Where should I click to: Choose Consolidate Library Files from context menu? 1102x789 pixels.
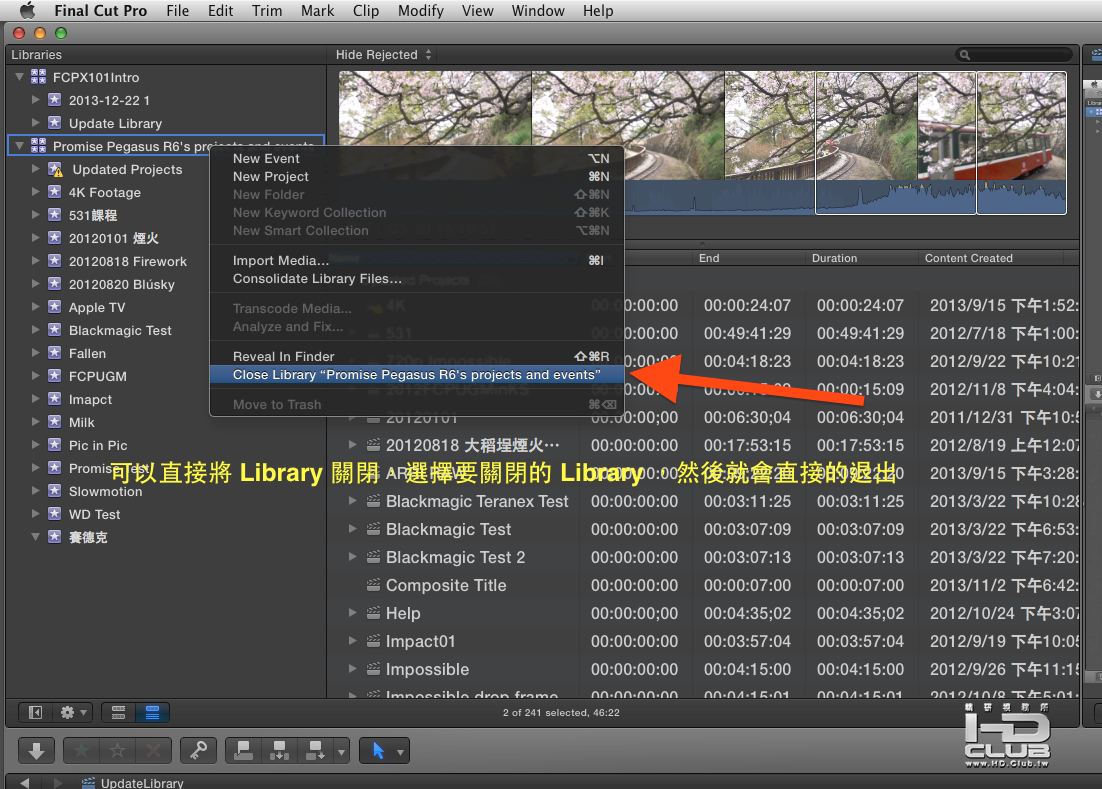(417, 278)
